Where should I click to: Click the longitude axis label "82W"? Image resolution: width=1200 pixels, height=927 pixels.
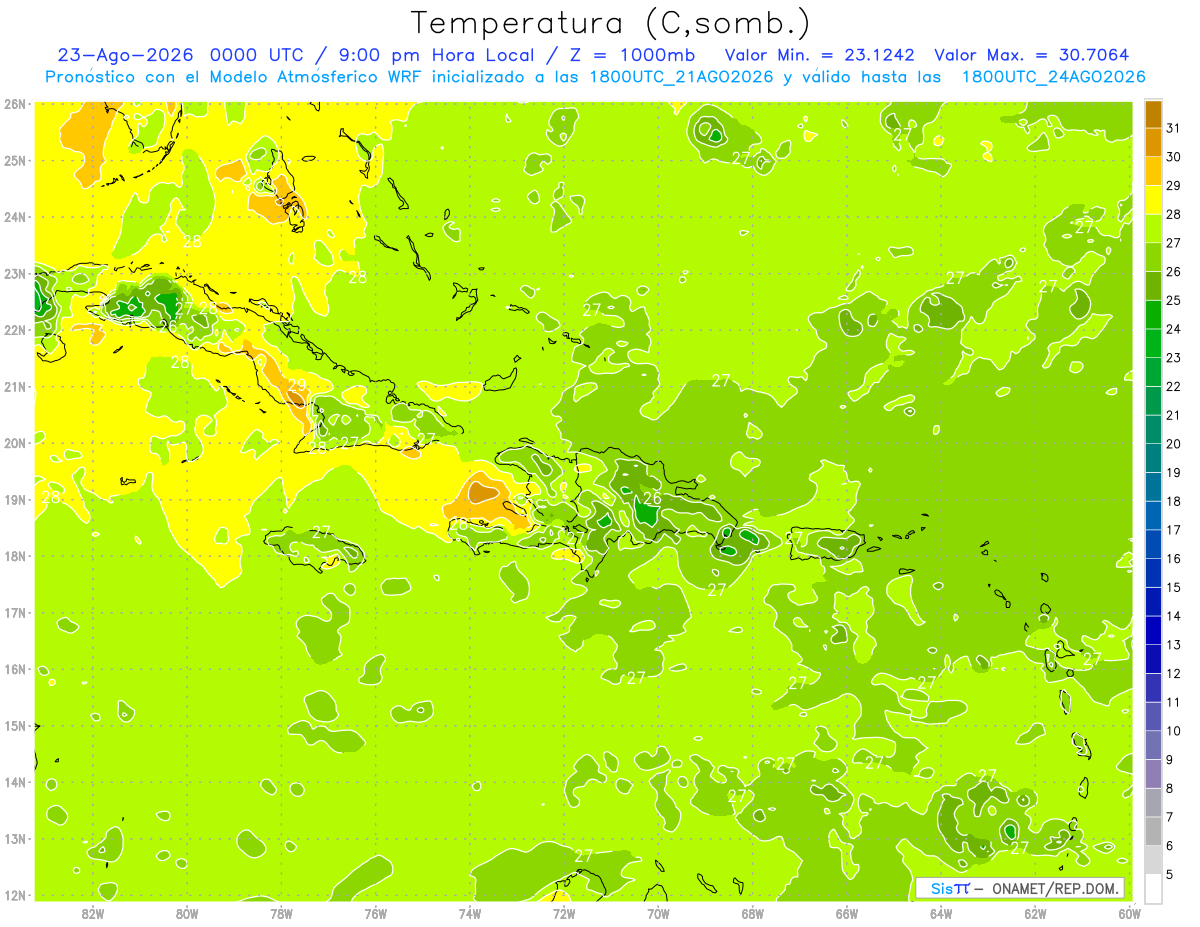tap(93, 914)
